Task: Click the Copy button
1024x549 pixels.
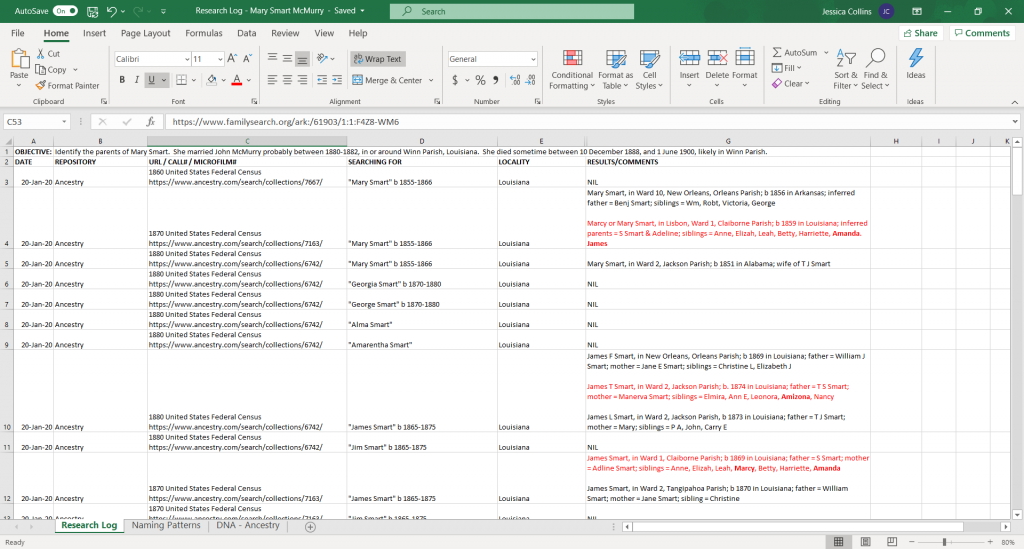Action: click(52, 70)
